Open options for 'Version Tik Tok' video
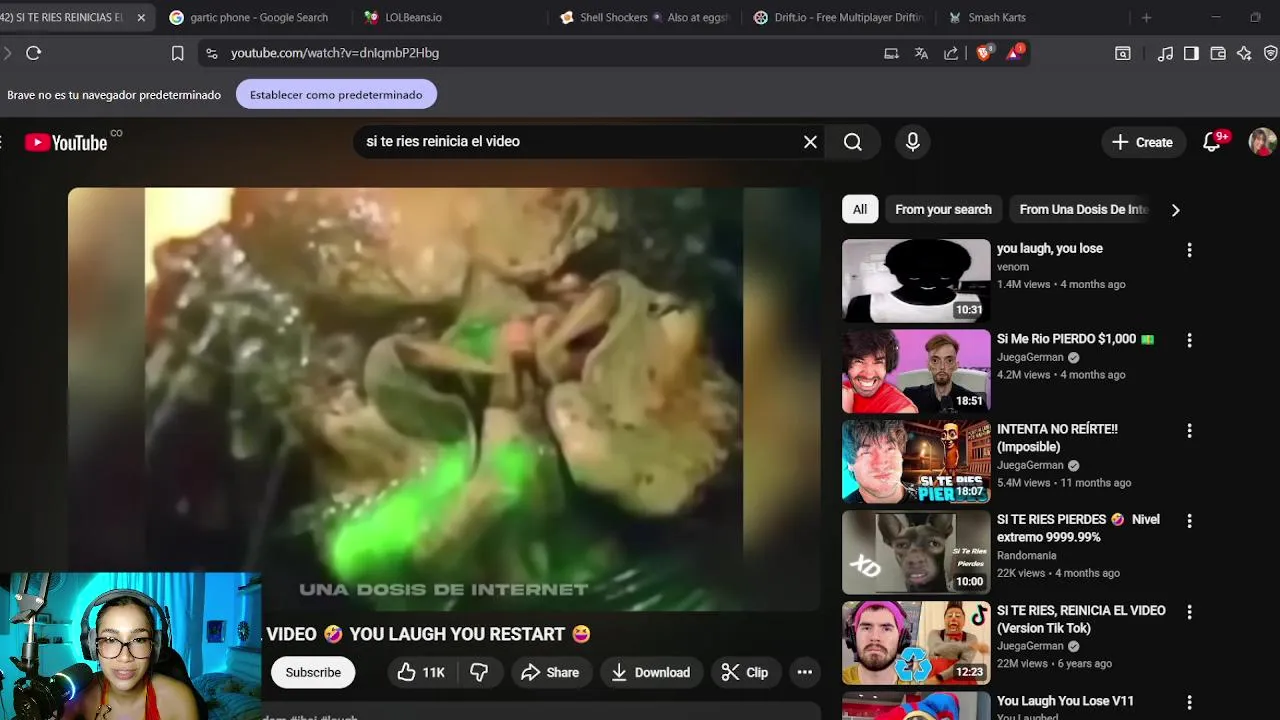1280x720 pixels. click(x=1189, y=611)
